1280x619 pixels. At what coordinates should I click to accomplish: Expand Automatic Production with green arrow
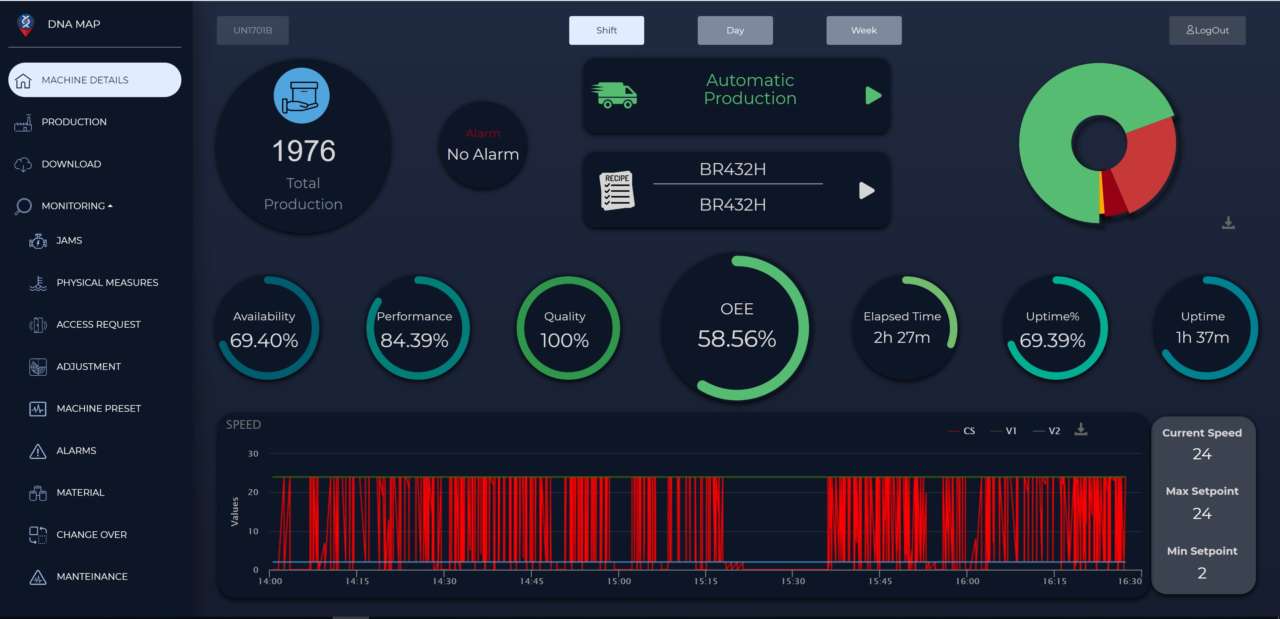coord(873,95)
